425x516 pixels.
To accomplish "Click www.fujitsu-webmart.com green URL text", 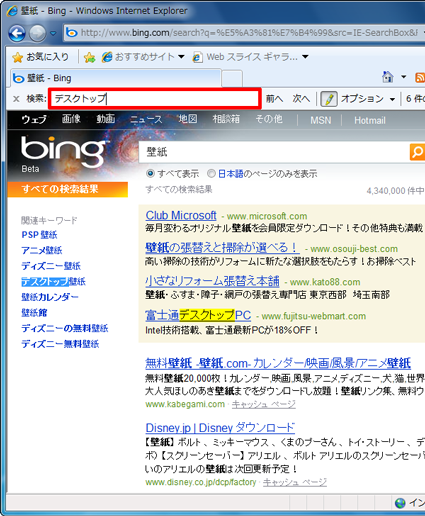I will [x=314, y=316].
